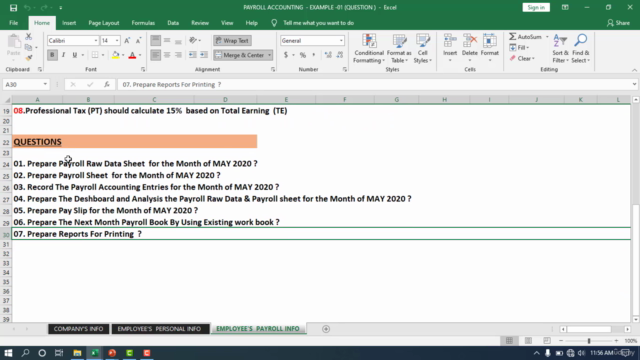
Task: Open Format as Table
Action: click(399, 48)
